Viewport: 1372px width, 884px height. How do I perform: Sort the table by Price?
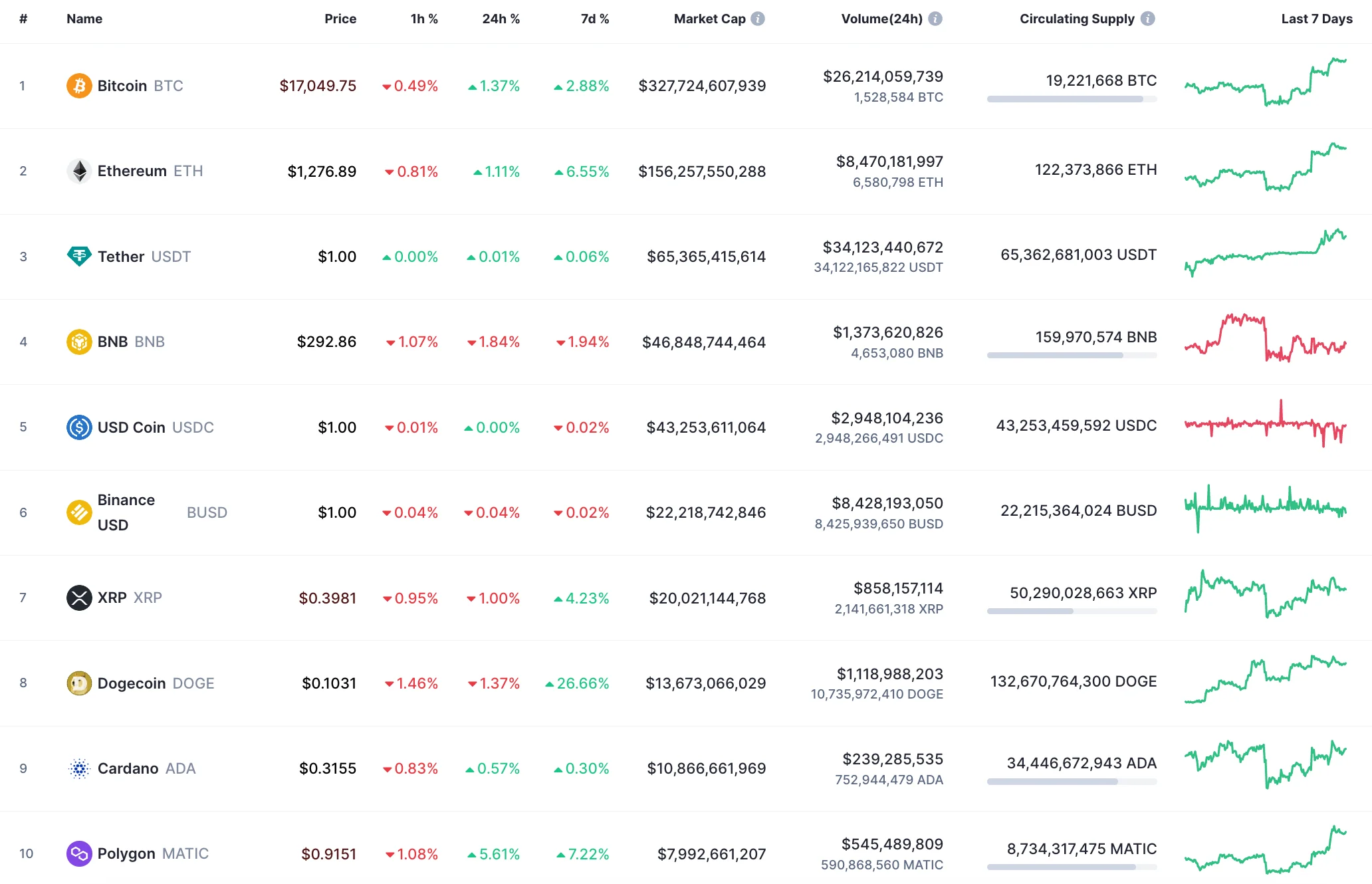[340, 19]
